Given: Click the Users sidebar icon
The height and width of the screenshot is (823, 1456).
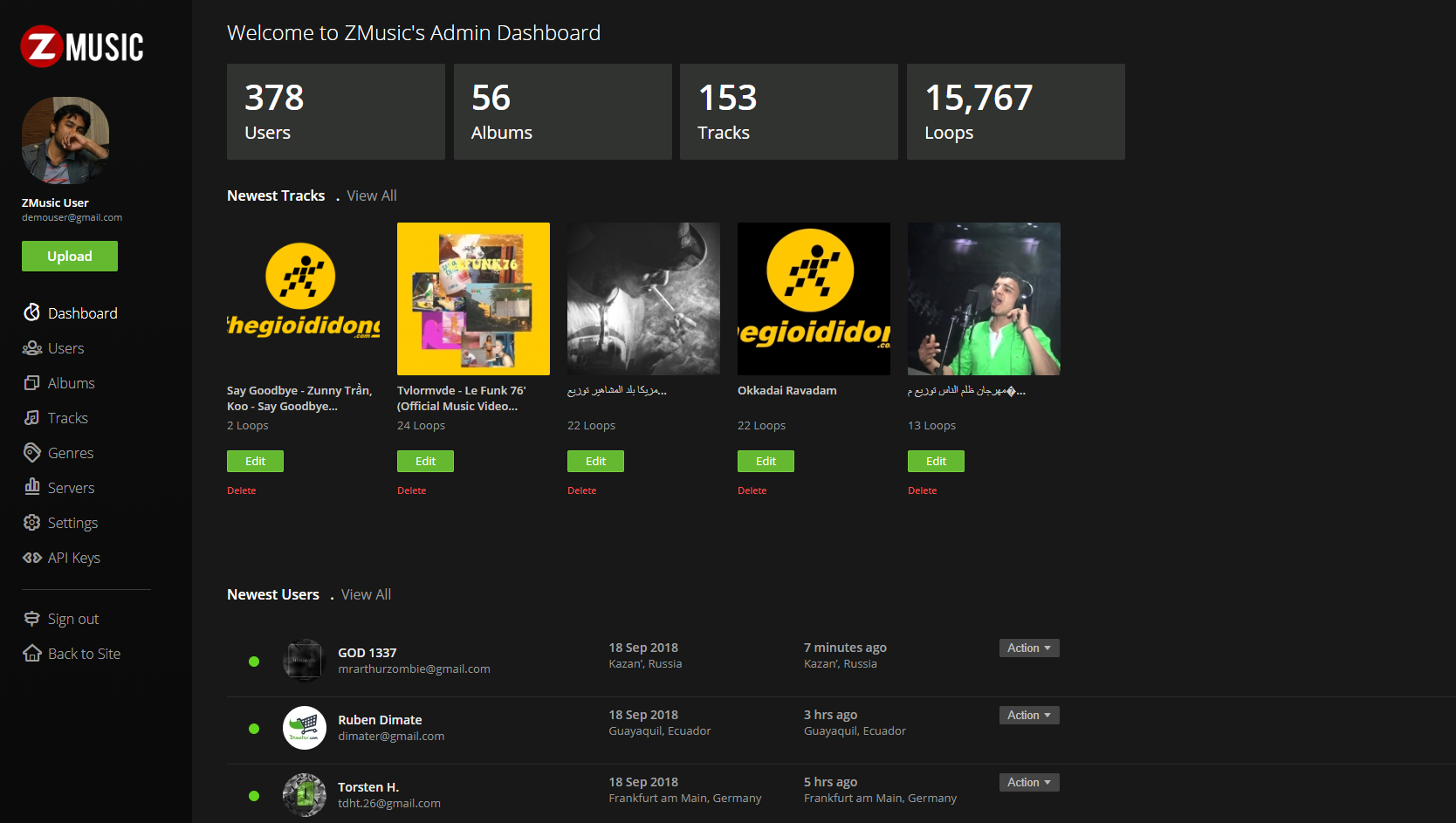Looking at the screenshot, I should click(32, 348).
